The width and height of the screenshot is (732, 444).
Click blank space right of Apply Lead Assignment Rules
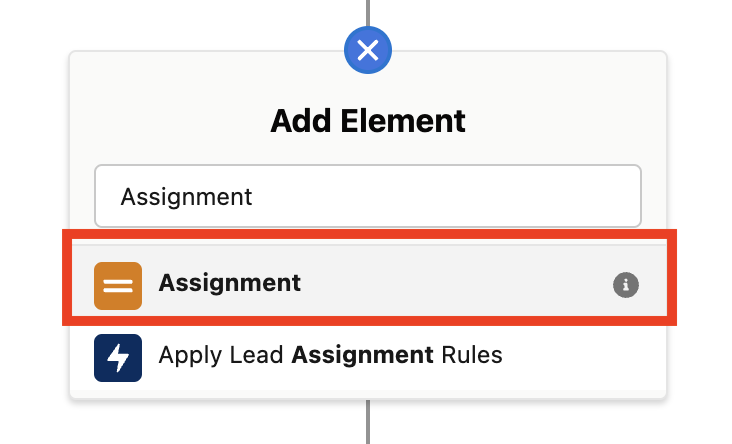(x=580, y=356)
